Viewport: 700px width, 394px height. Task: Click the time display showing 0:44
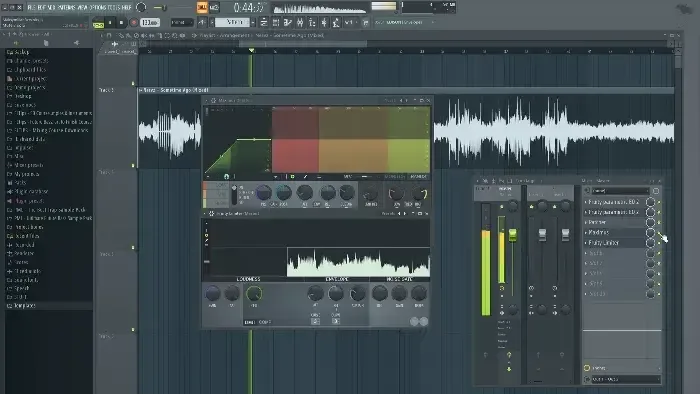click(x=250, y=8)
